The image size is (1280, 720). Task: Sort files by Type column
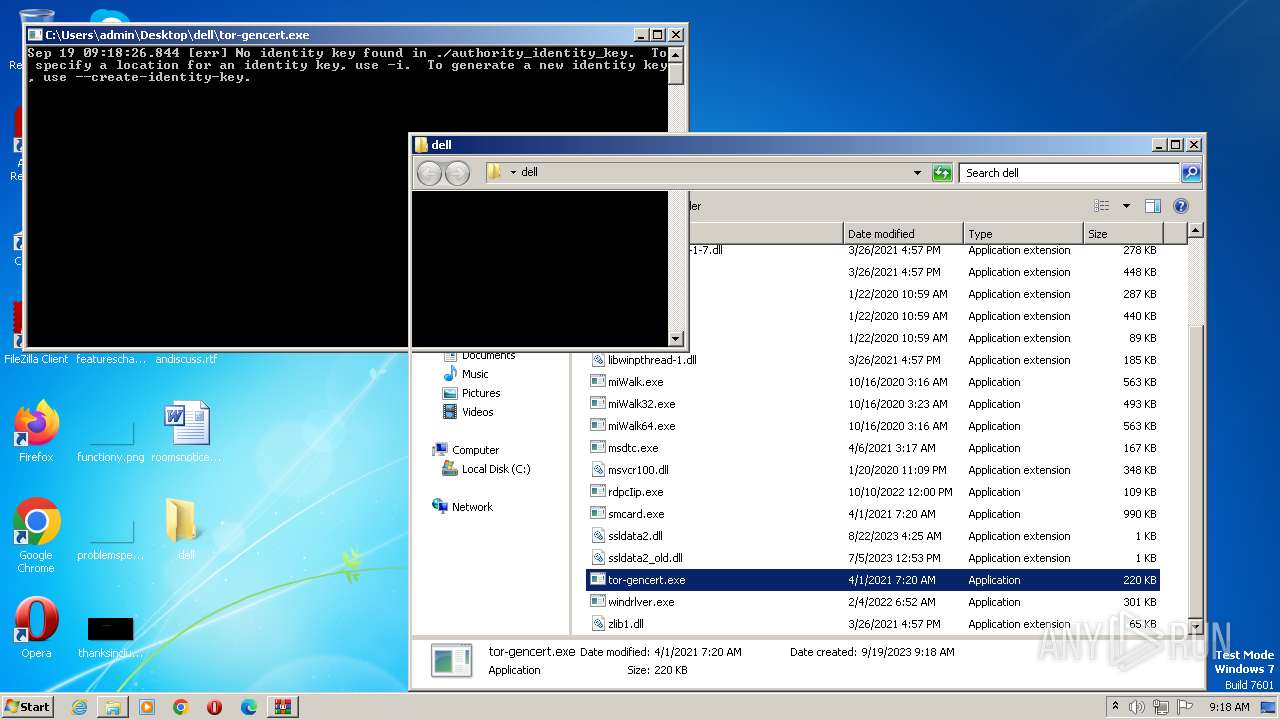pos(1024,233)
